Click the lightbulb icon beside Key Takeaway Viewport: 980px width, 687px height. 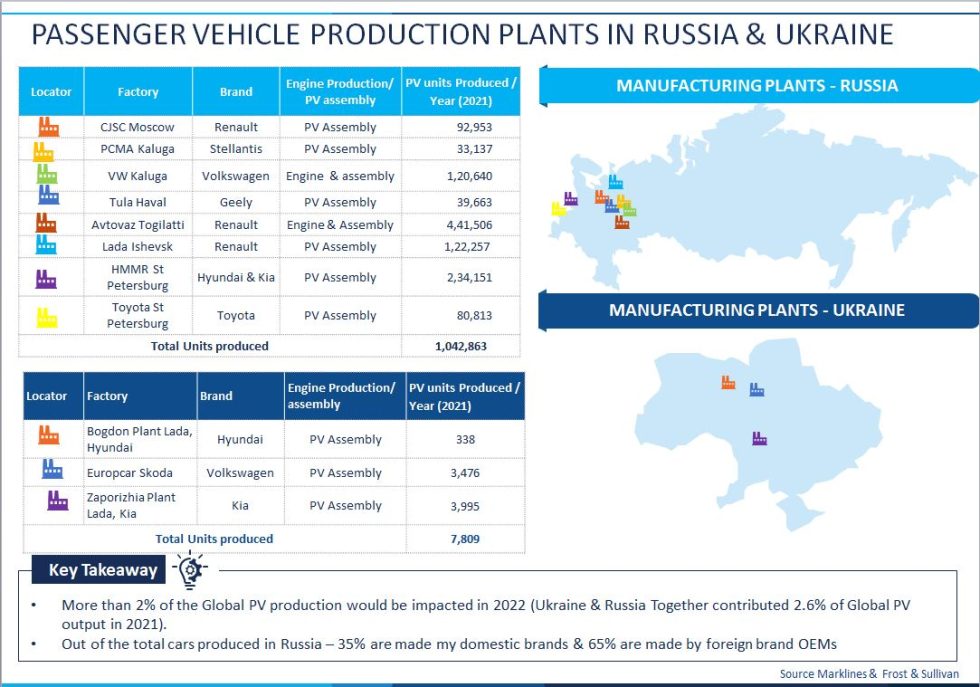click(x=188, y=571)
